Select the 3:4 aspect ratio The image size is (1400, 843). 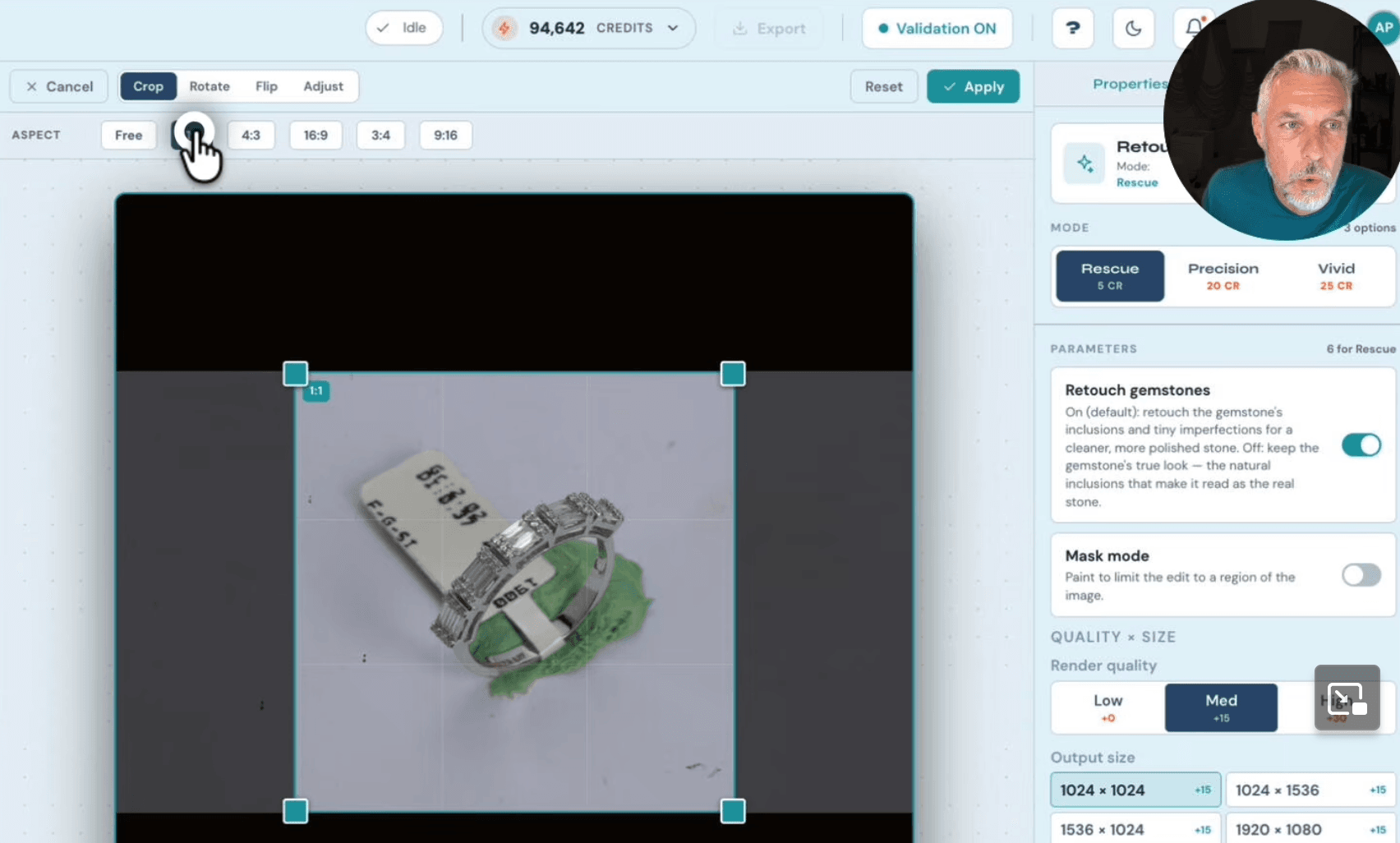click(380, 135)
